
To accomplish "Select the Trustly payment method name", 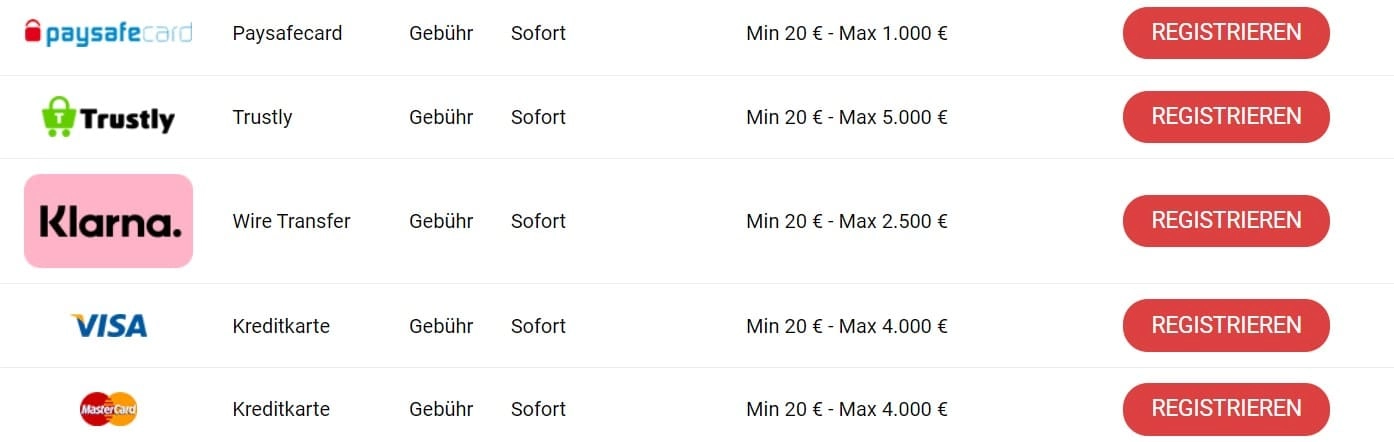I will tap(262, 117).
